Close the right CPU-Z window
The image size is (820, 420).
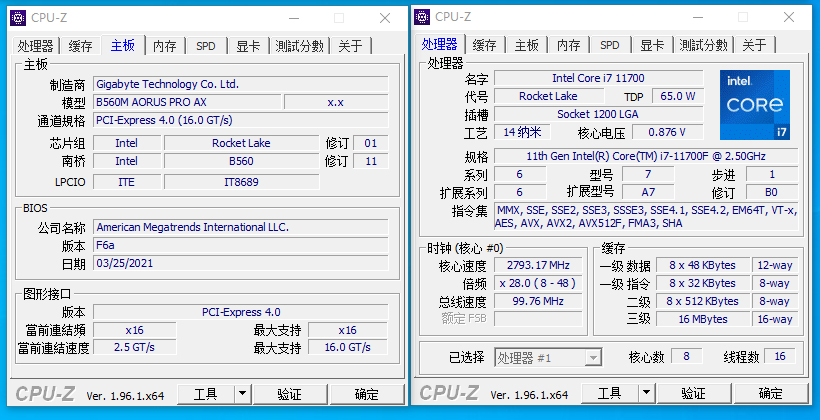pos(789,18)
